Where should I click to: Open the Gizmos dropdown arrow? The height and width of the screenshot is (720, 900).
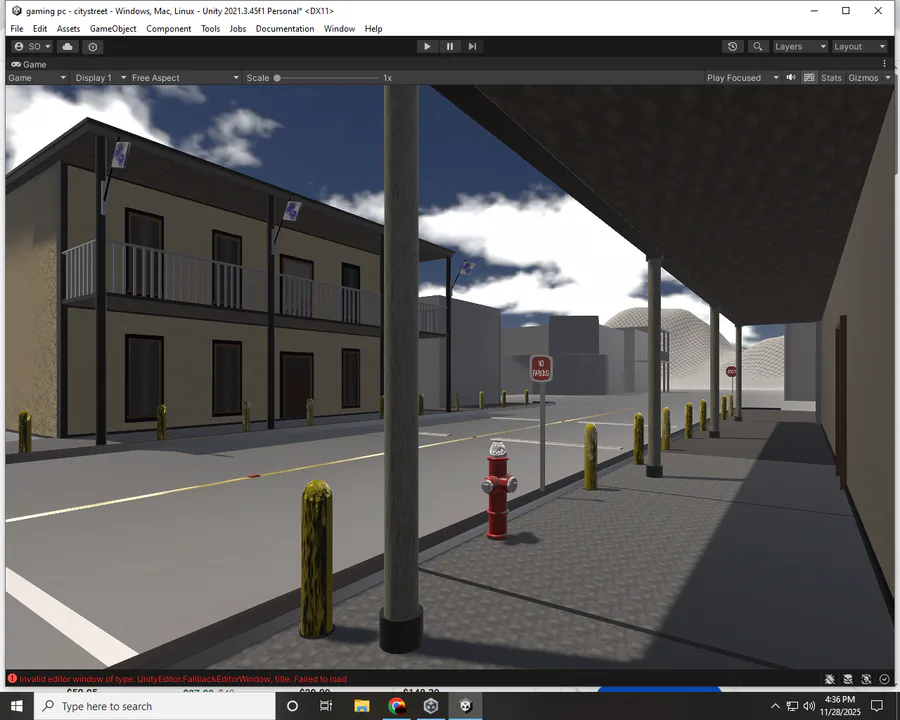click(x=888, y=78)
